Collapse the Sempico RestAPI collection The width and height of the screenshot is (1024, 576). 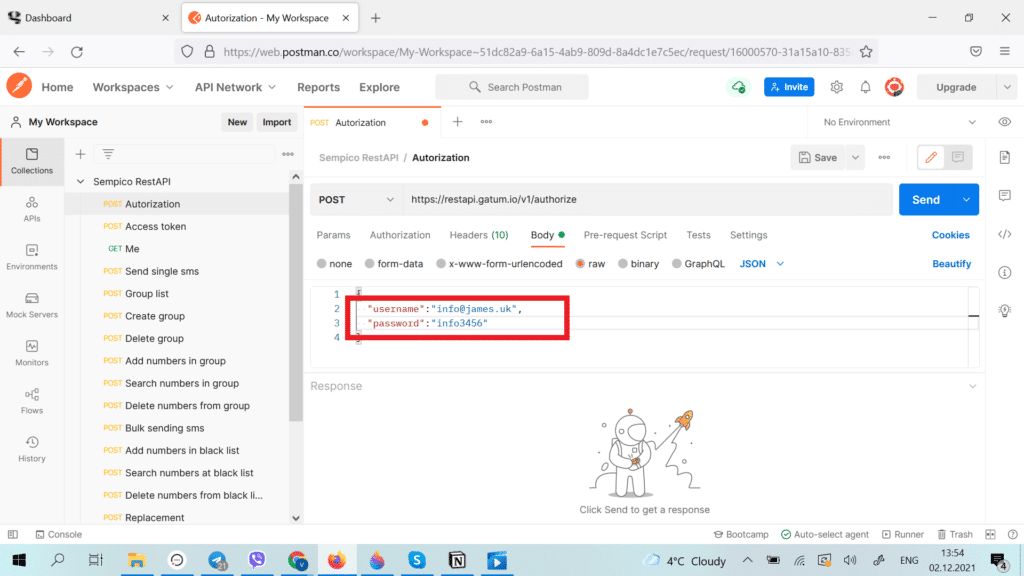point(80,182)
